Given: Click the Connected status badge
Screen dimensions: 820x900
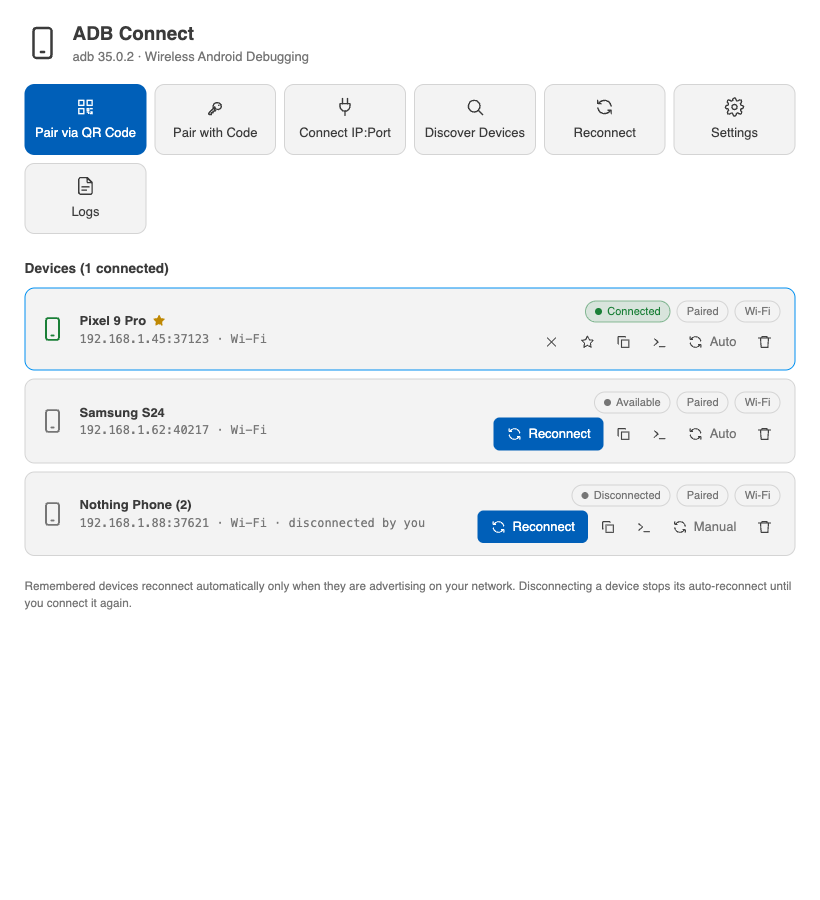Looking at the screenshot, I should 628,311.
